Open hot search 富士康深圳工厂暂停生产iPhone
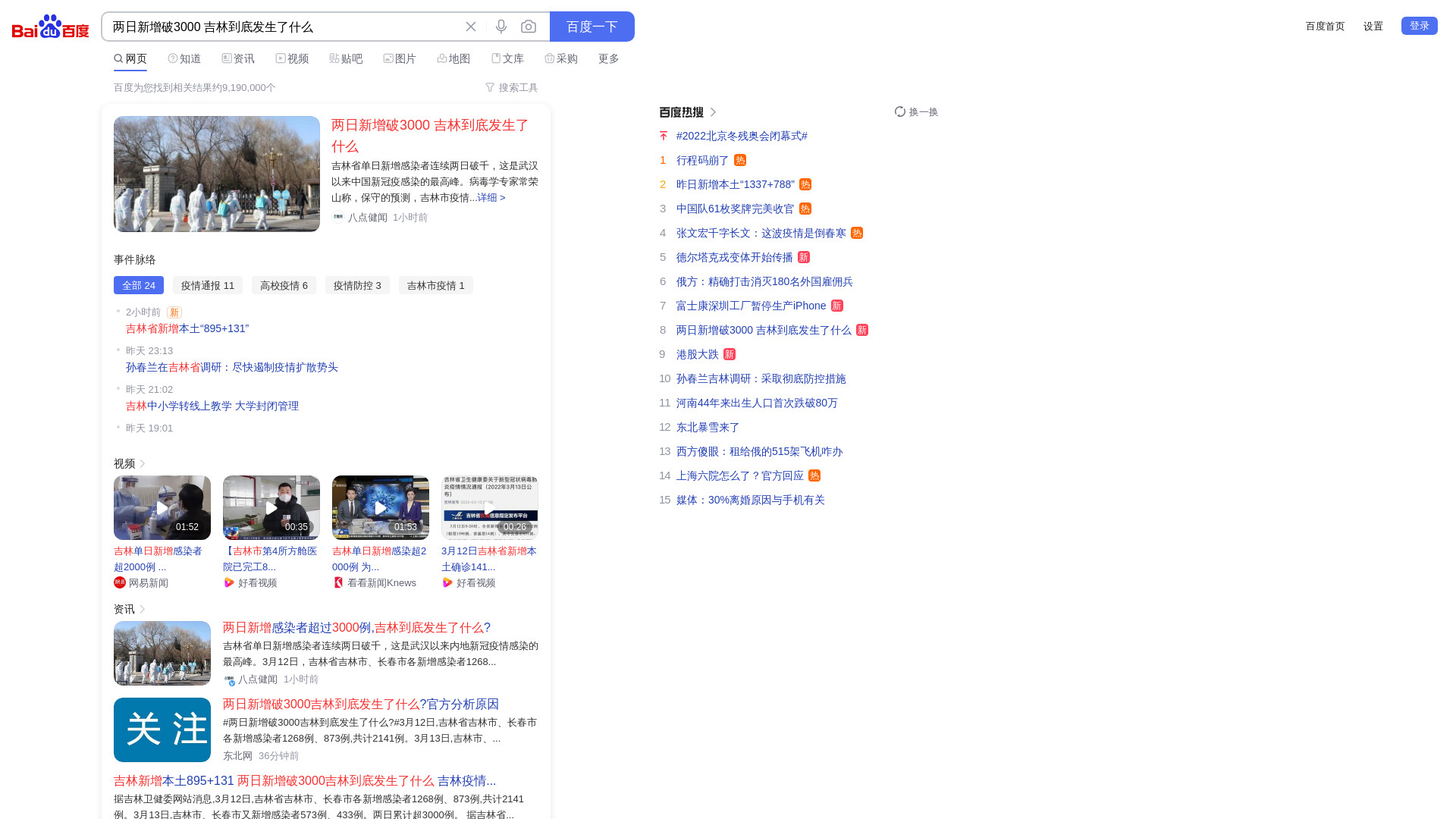Image resolution: width=1456 pixels, height=819 pixels. tap(751, 306)
